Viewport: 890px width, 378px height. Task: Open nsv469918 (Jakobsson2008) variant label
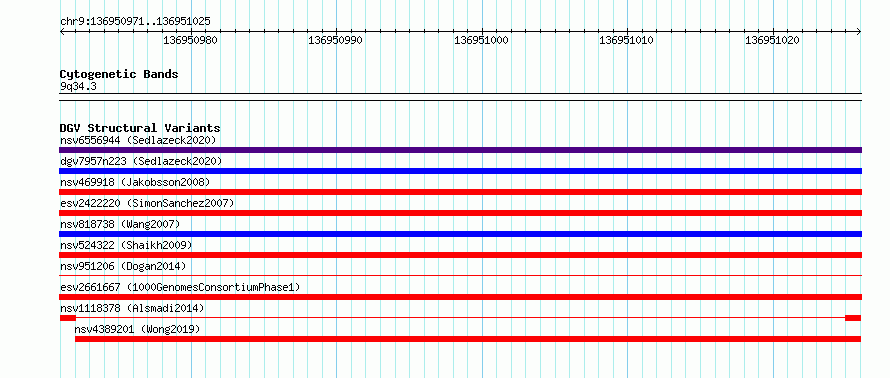tap(135, 182)
